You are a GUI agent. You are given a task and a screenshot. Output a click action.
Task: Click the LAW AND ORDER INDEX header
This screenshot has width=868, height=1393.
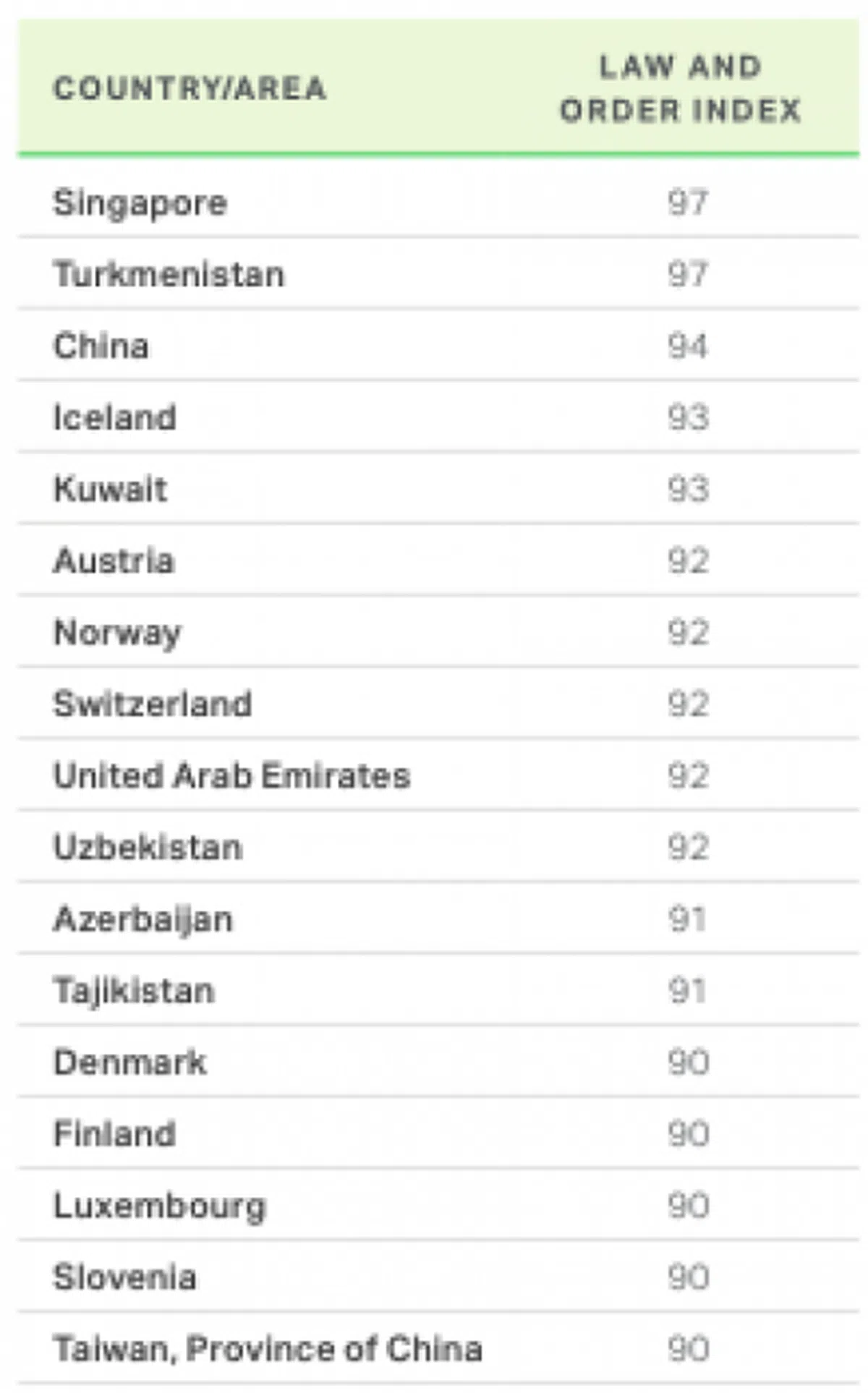click(x=680, y=89)
